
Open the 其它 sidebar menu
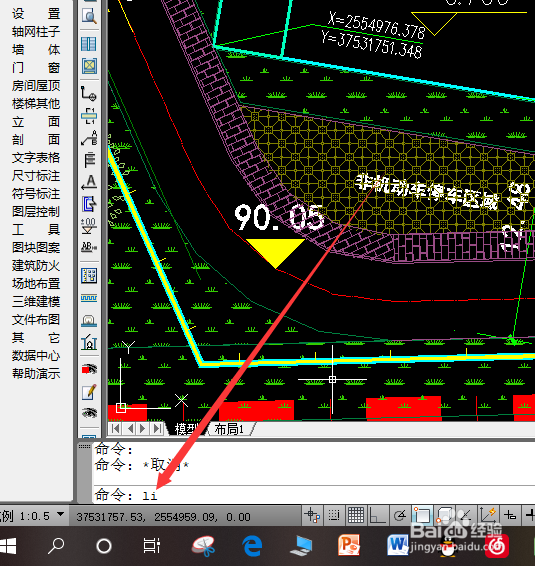[x=36, y=338]
